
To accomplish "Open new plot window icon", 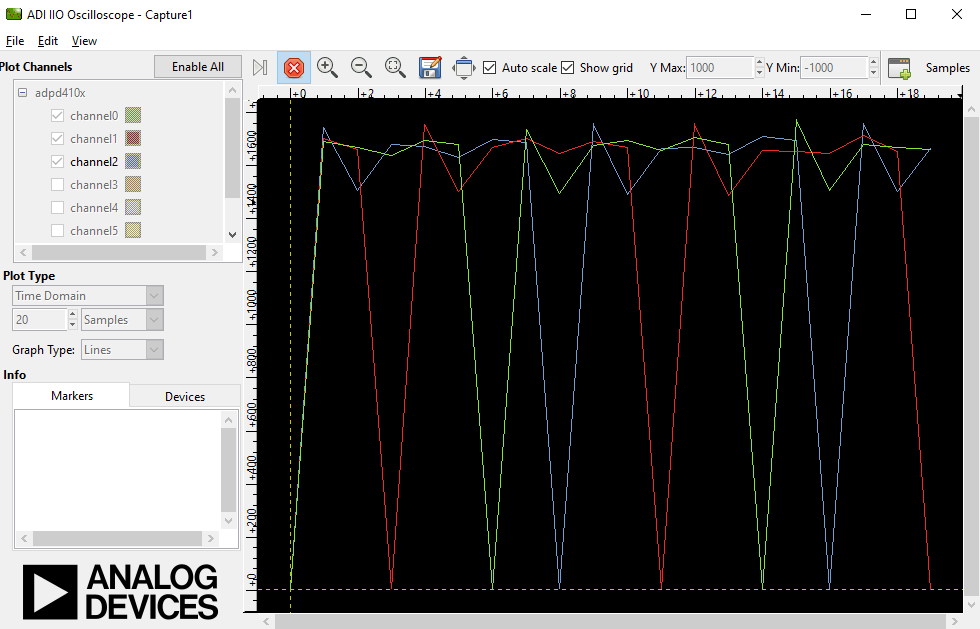I will [x=899, y=68].
